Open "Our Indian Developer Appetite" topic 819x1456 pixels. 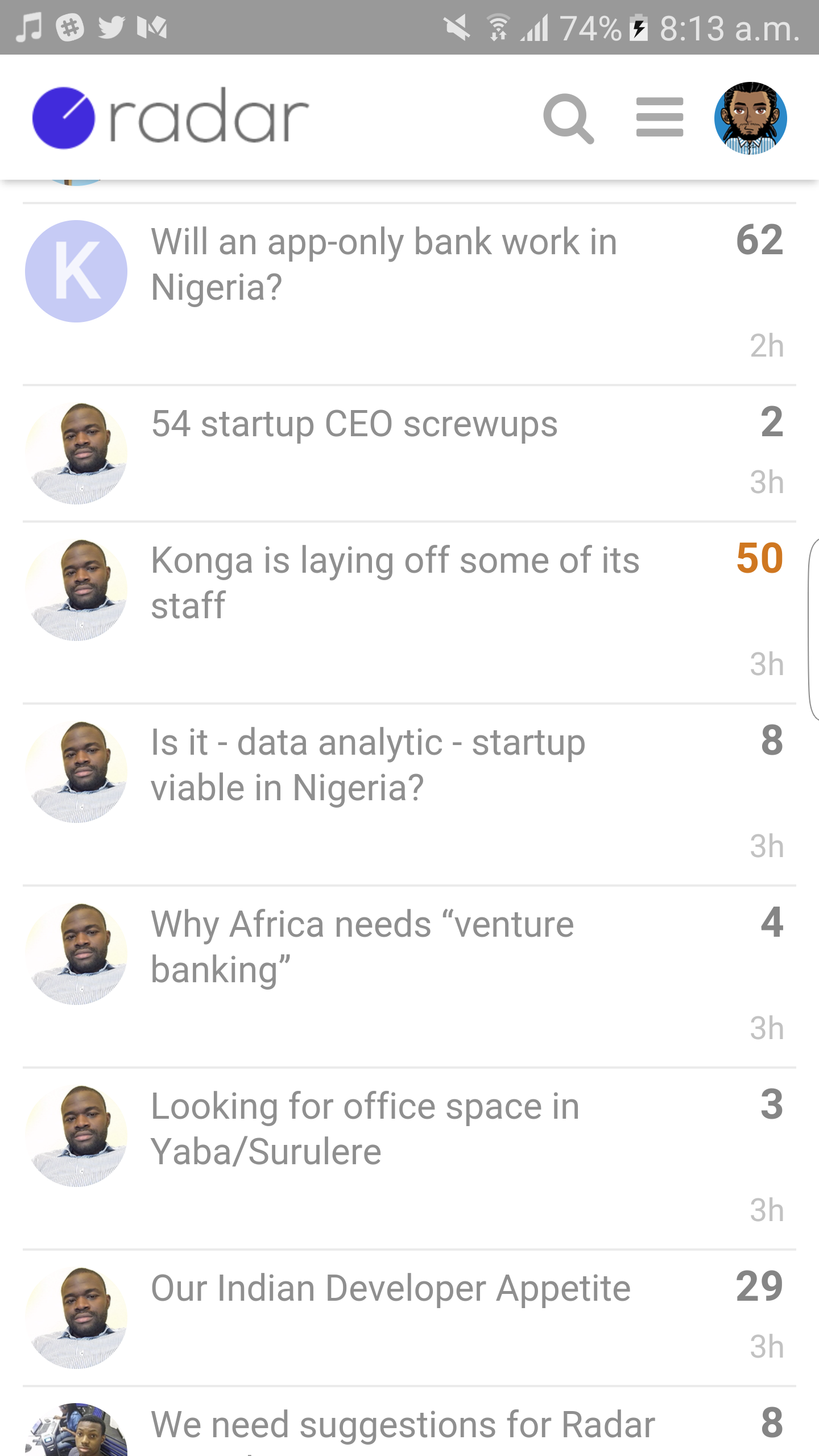click(391, 1289)
